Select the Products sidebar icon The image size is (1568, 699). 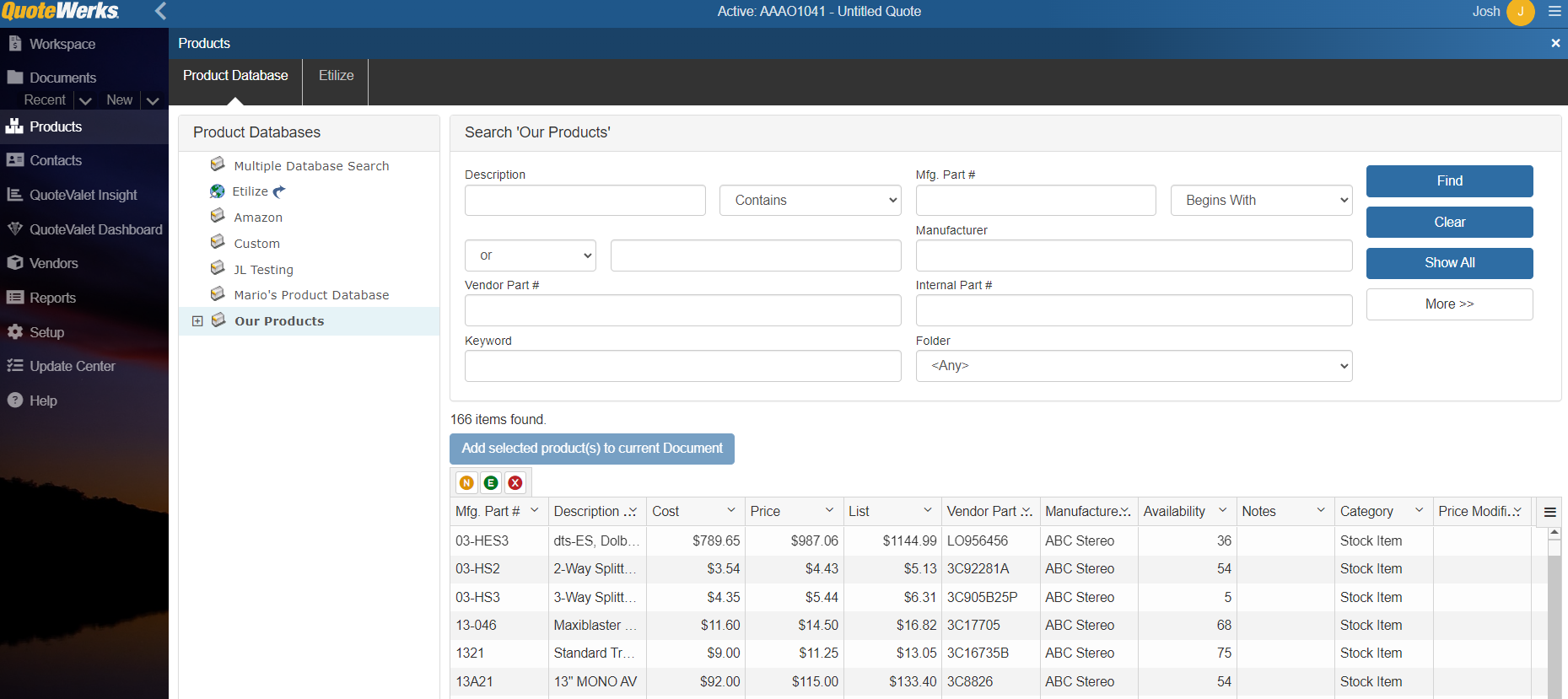coord(14,126)
